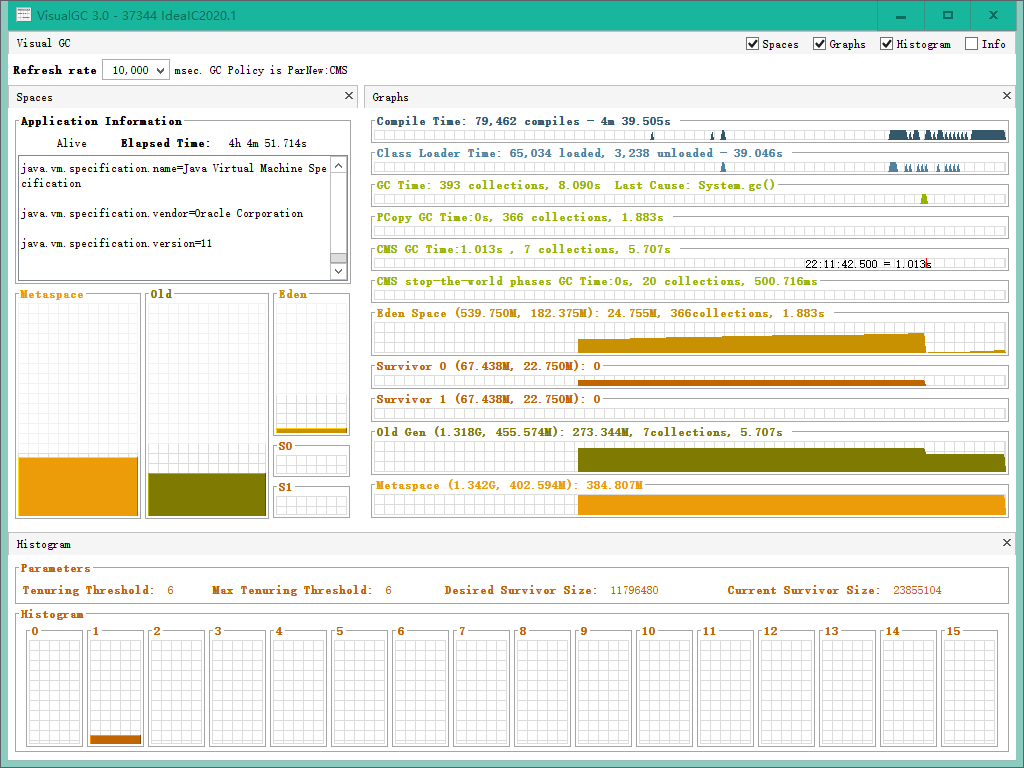Click the Compile Time graph
This screenshot has width=1024, height=768.
pyautogui.click(x=689, y=135)
